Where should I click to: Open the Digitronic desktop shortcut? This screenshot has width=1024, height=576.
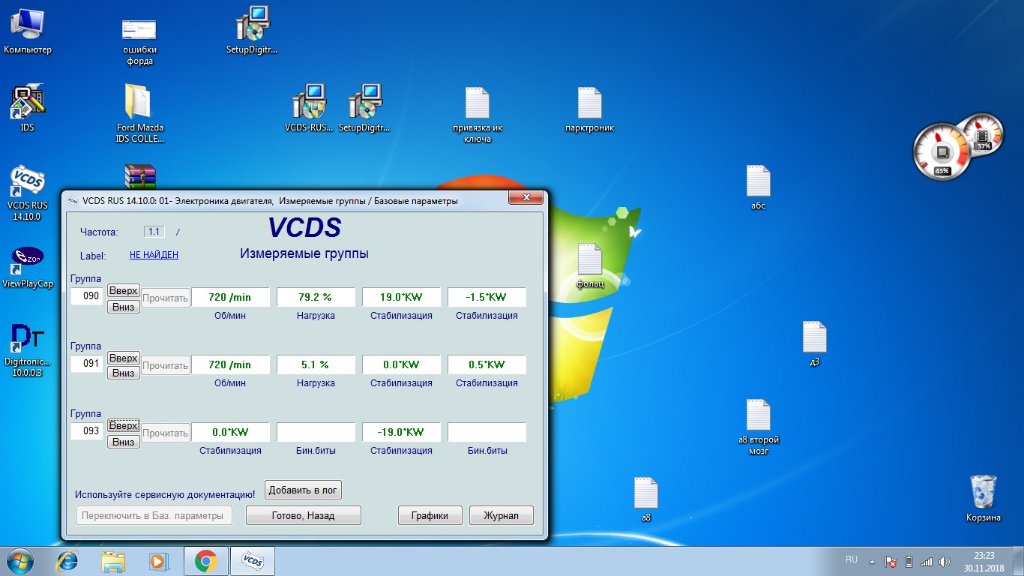click(x=27, y=342)
